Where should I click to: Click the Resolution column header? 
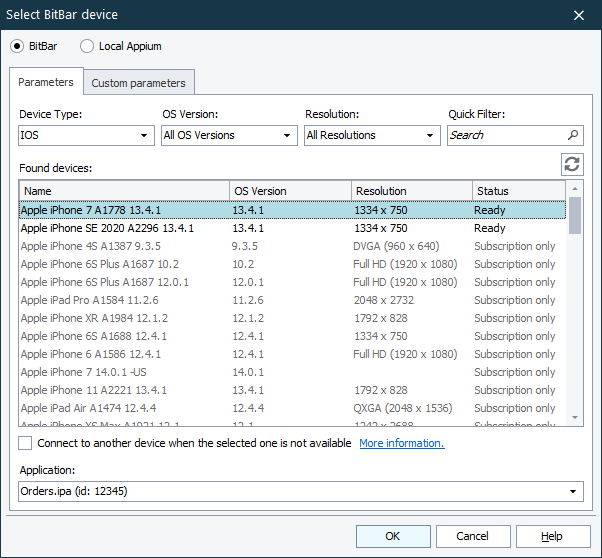tap(412, 191)
